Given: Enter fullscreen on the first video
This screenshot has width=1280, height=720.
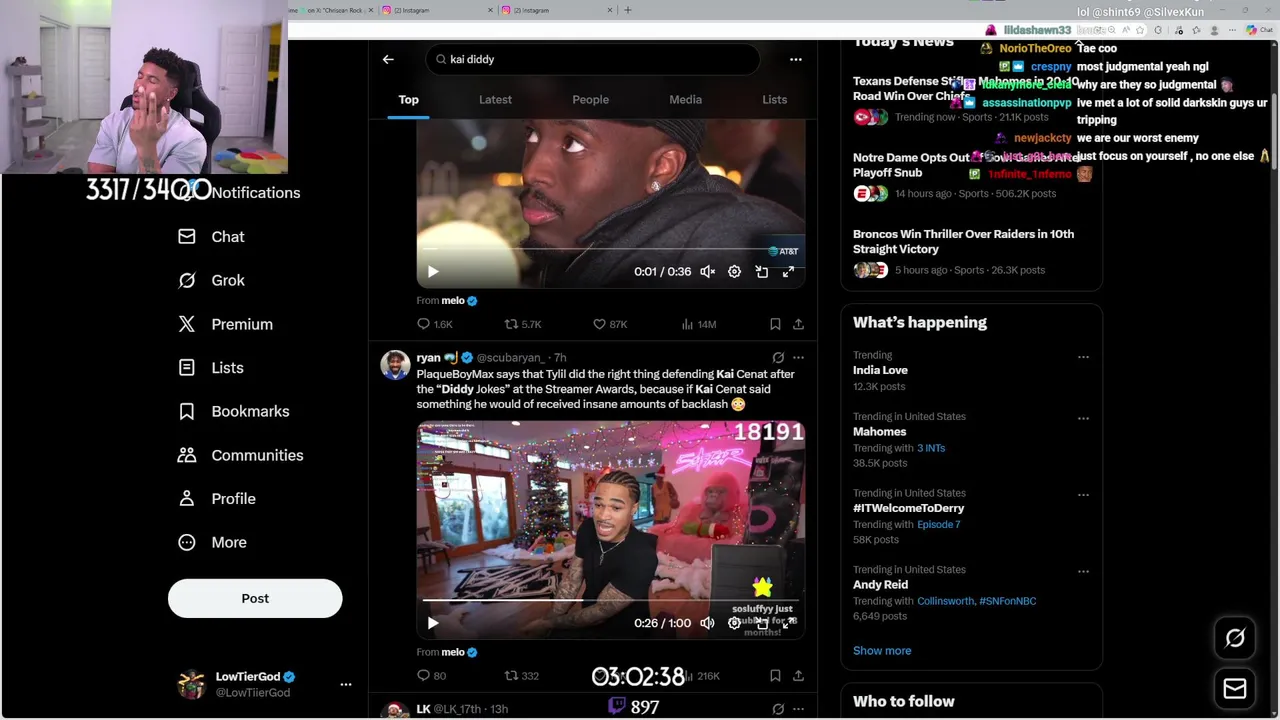Looking at the screenshot, I should 788,271.
